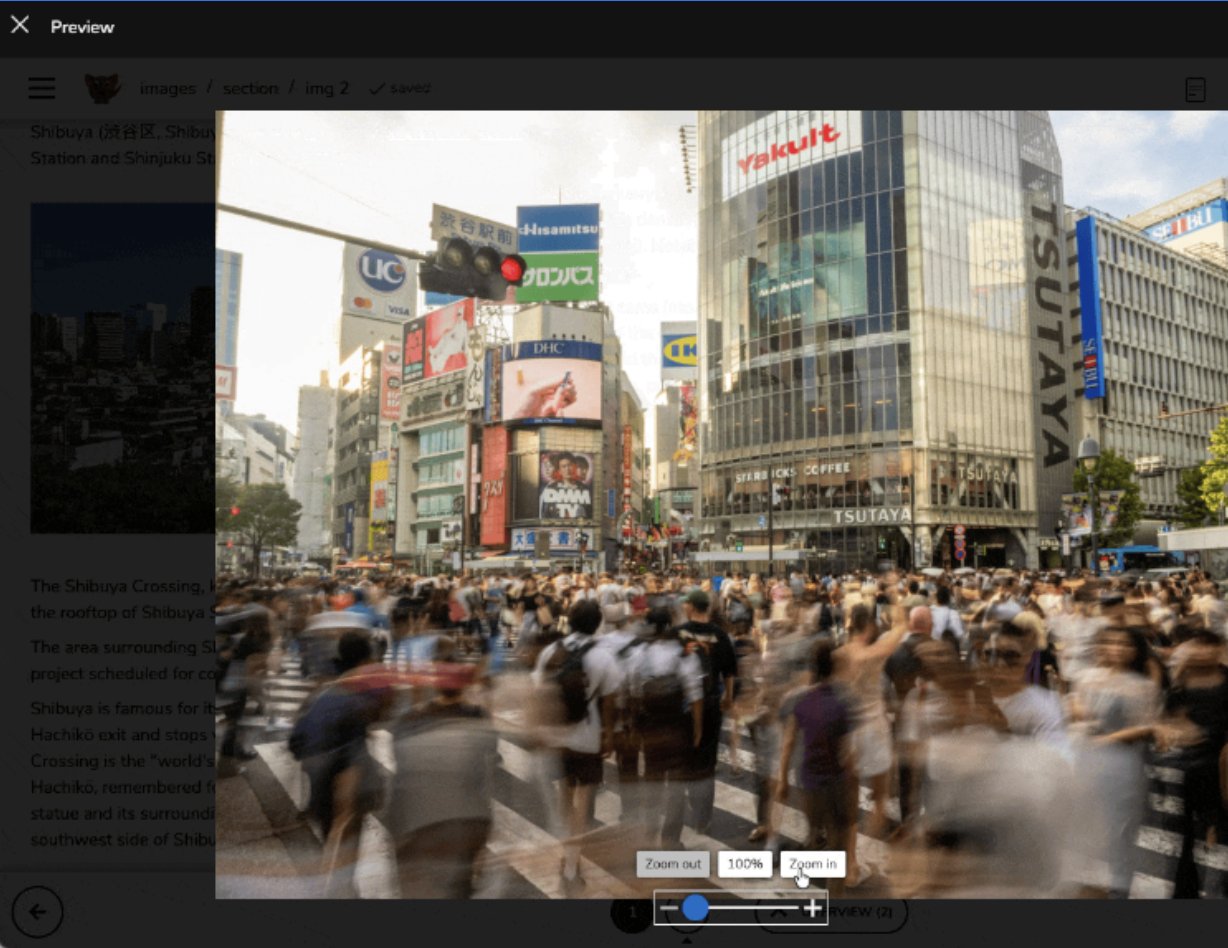Close the Preview with the X icon

[20, 25]
